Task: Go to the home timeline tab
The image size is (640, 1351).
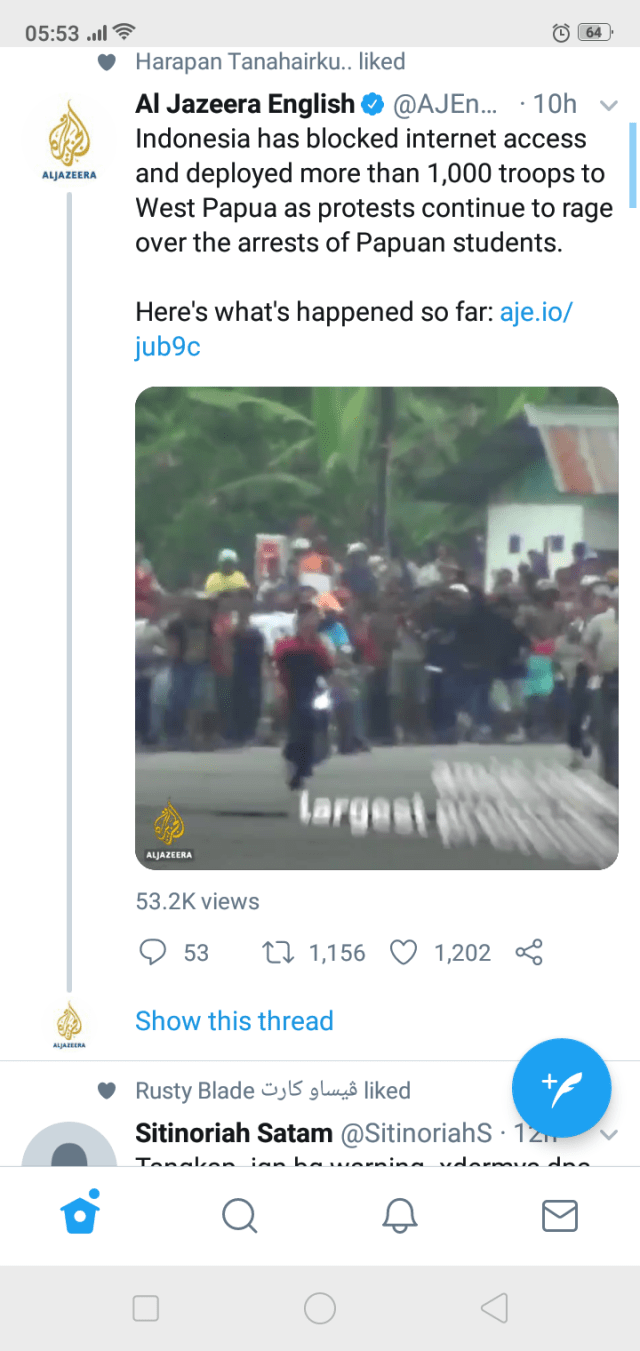Action: 80,1215
